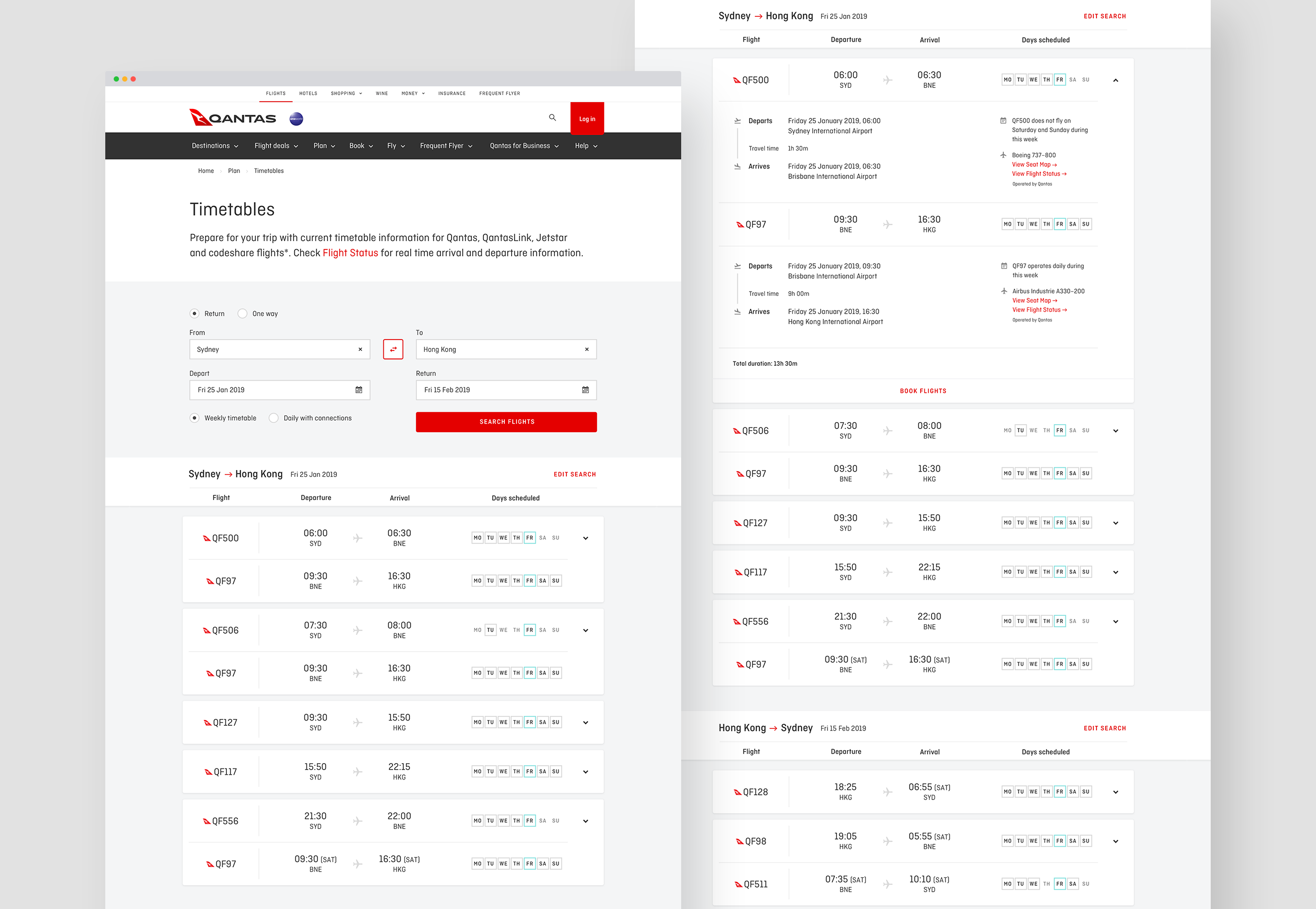Click the oneworld alliance badge
Viewport: 1316px width, 909px height.
(x=296, y=118)
